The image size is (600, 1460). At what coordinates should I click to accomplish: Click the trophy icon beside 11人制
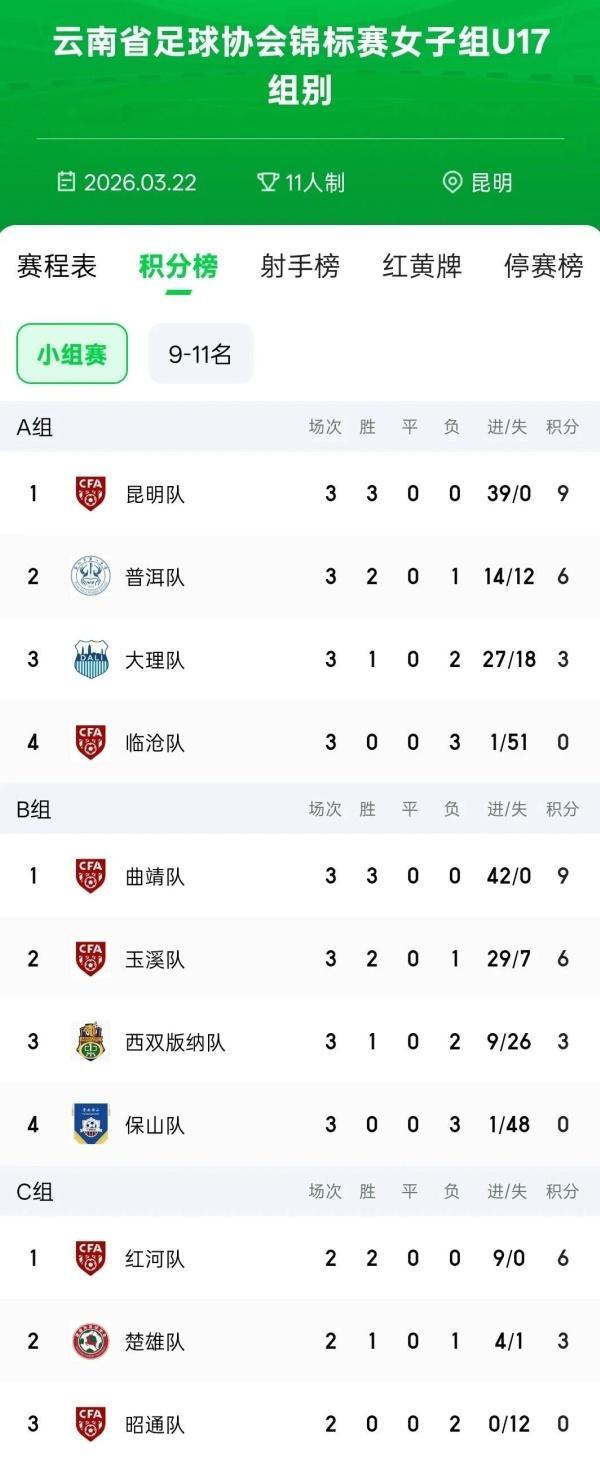point(267,182)
